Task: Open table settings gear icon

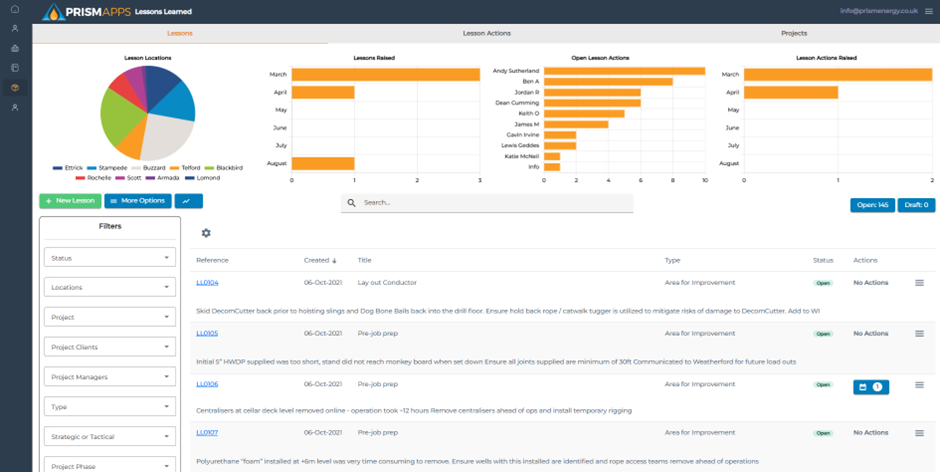Action: pos(206,233)
